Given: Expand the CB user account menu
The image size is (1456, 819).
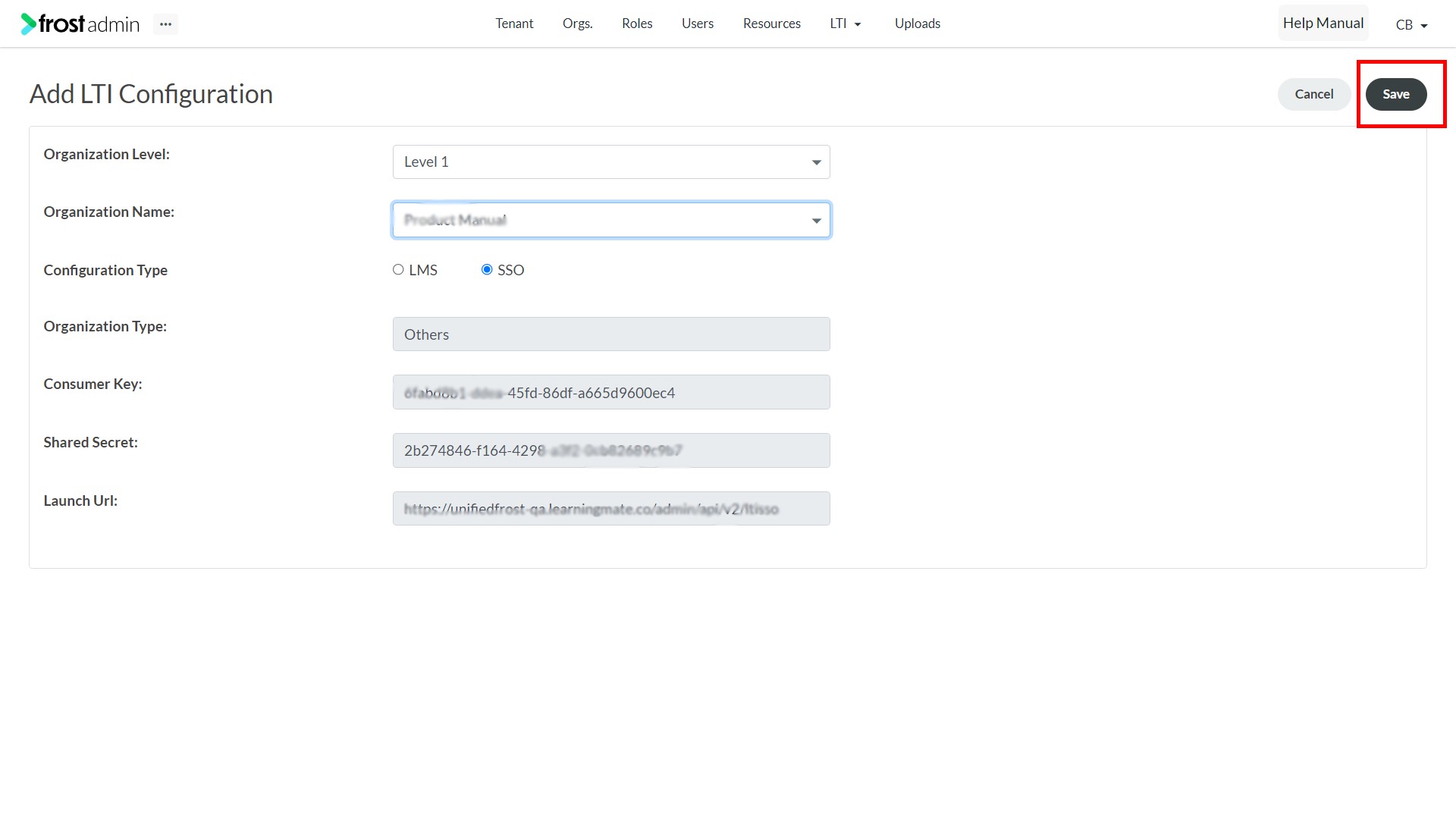Looking at the screenshot, I should pyautogui.click(x=1411, y=25).
